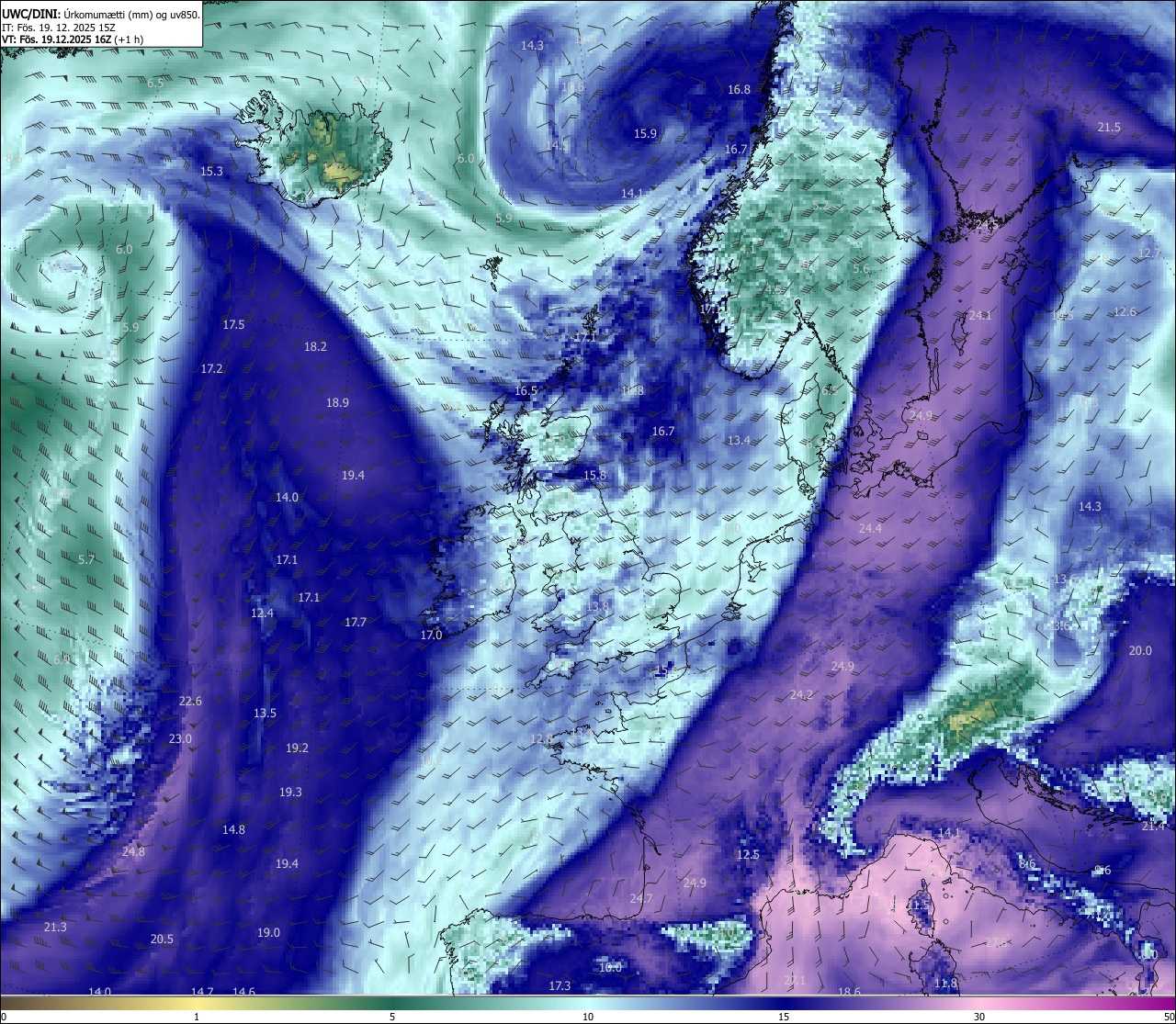Click the 17.5 value in the Atlantic
Viewport: 1176px width, 1024px height.
(x=233, y=324)
